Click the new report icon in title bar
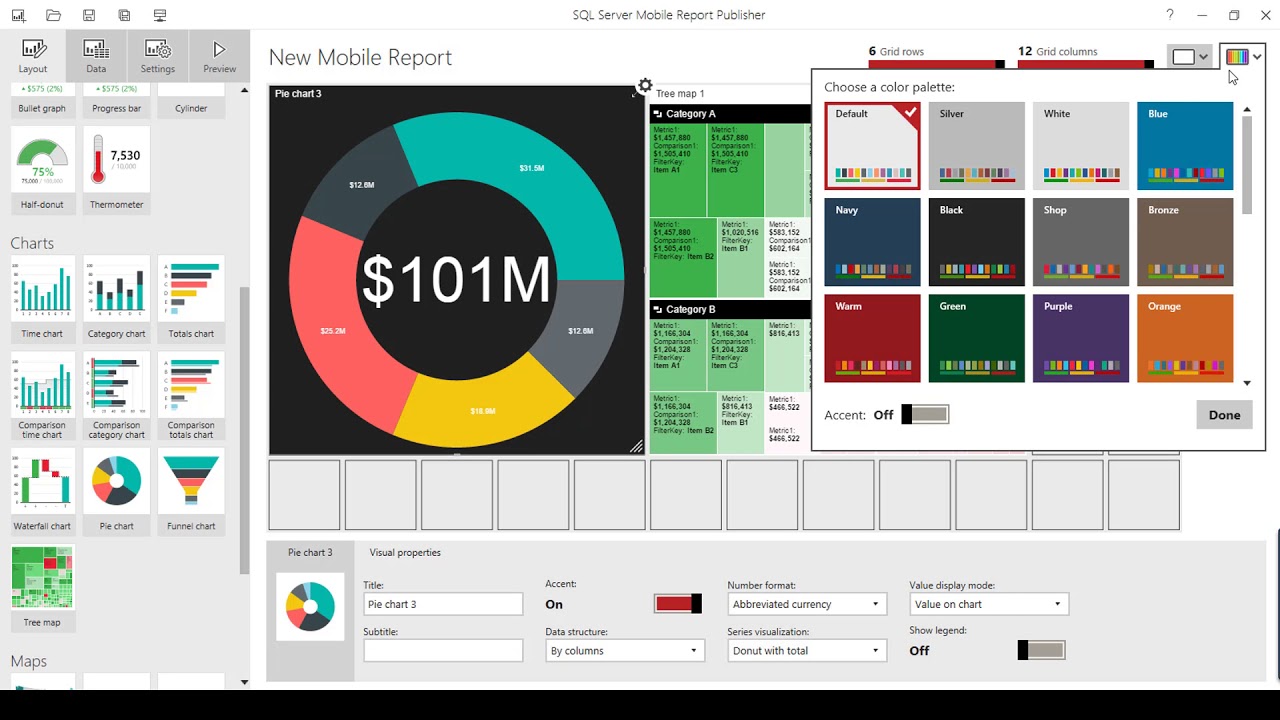This screenshot has width=1280, height=720. click(x=18, y=15)
